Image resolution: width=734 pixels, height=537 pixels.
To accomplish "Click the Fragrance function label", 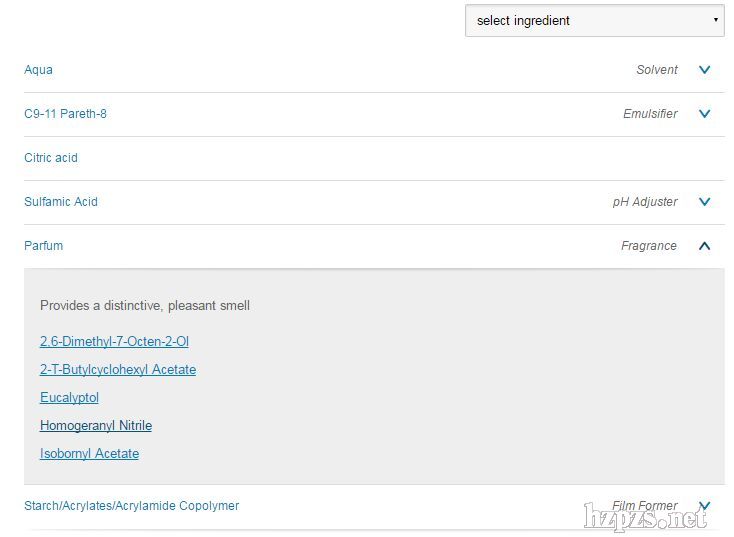I will coord(648,246).
